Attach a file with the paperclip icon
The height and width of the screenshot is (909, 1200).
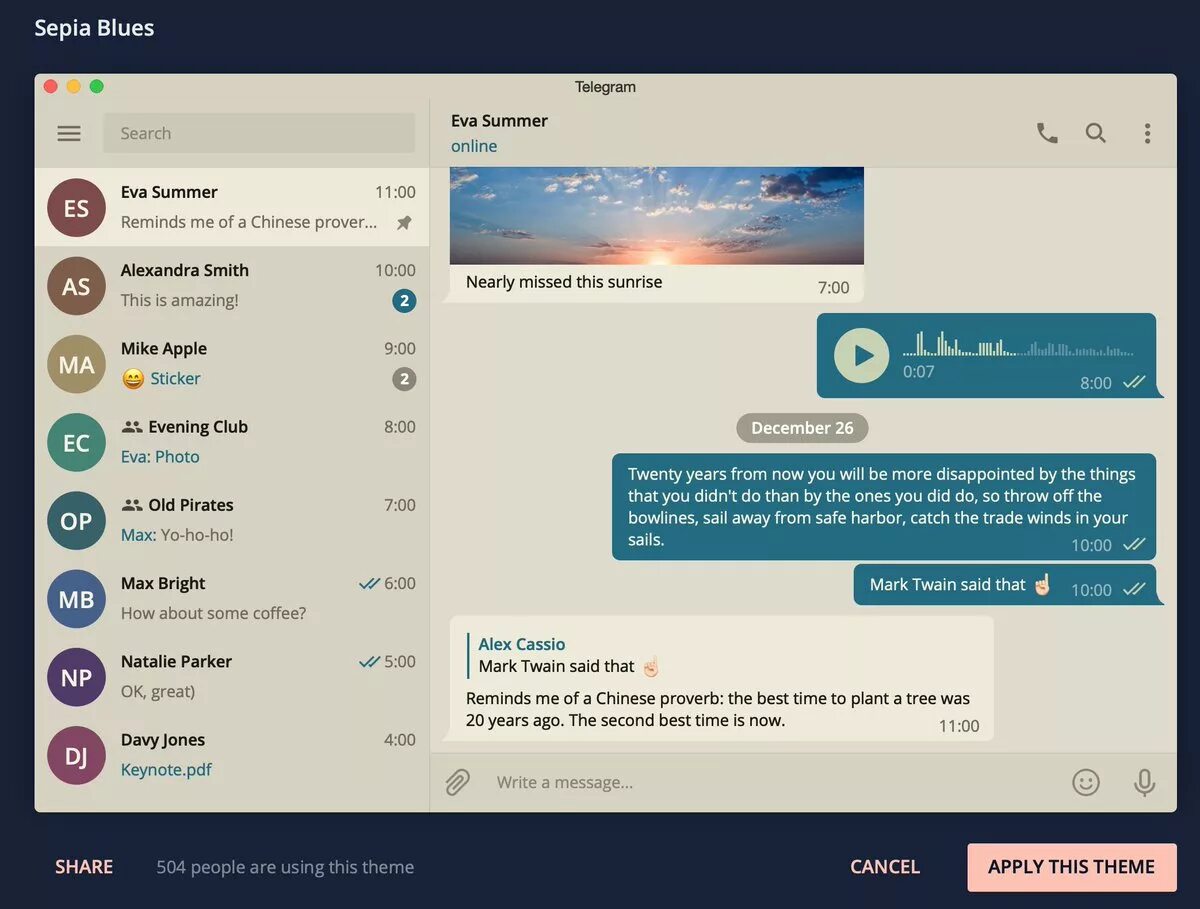457,782
